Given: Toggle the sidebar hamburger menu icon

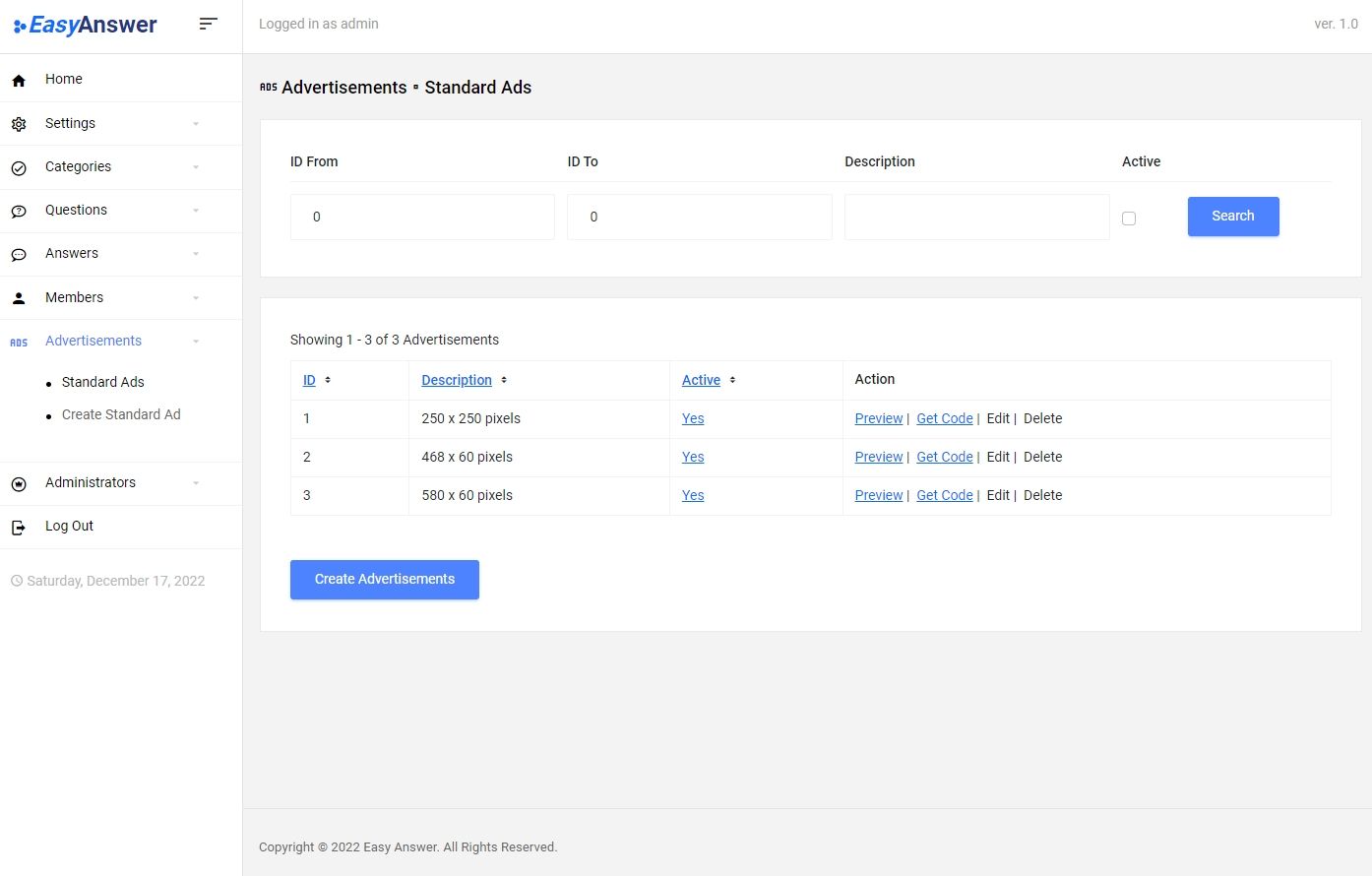Looking at the screenshot, I should (x=208, y=24).
